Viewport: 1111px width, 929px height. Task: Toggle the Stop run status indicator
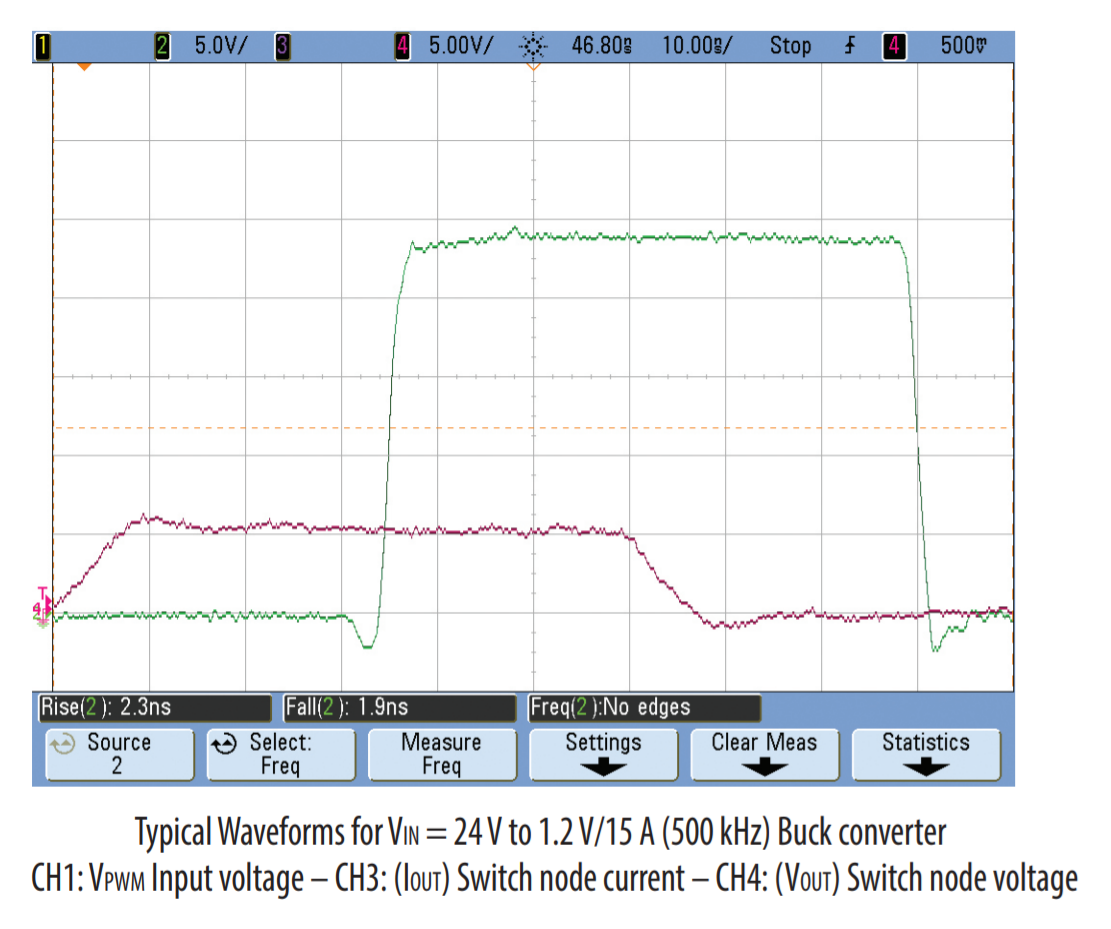click(790, 45)
